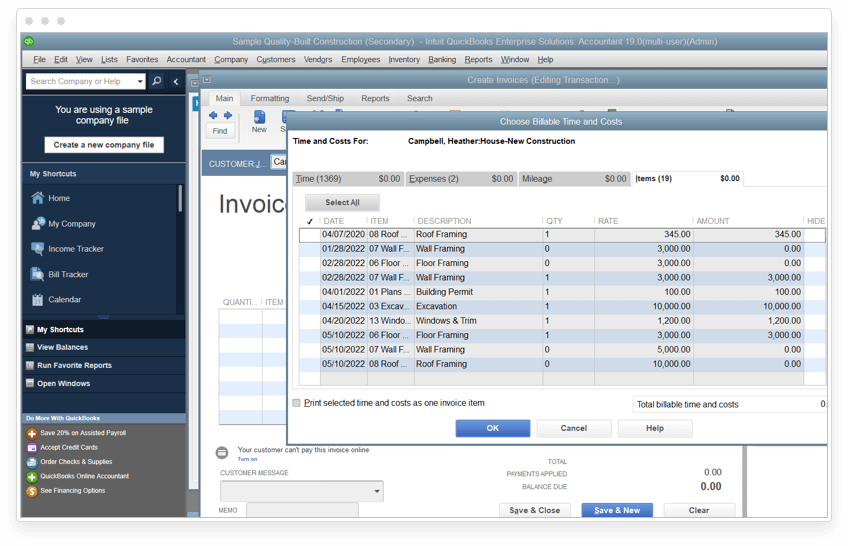
Task: Click QuickBooks Online Accountant icon
Action: (32, 477)
